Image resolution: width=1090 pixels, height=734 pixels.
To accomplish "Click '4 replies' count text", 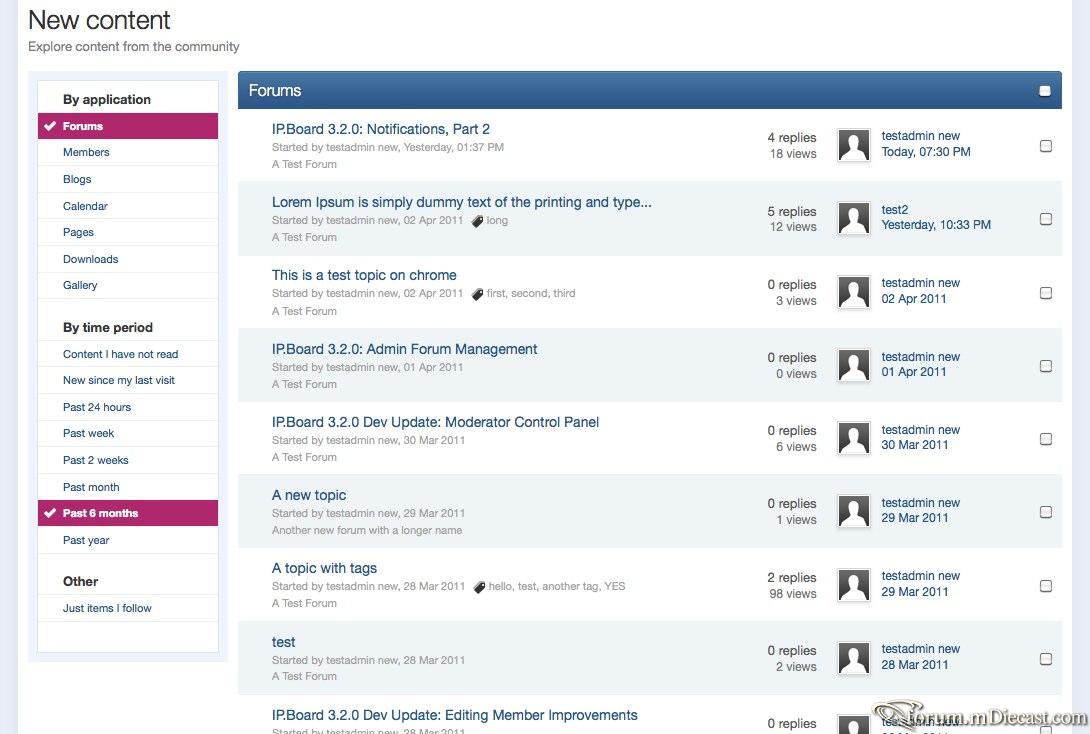I will pos(792,138).
